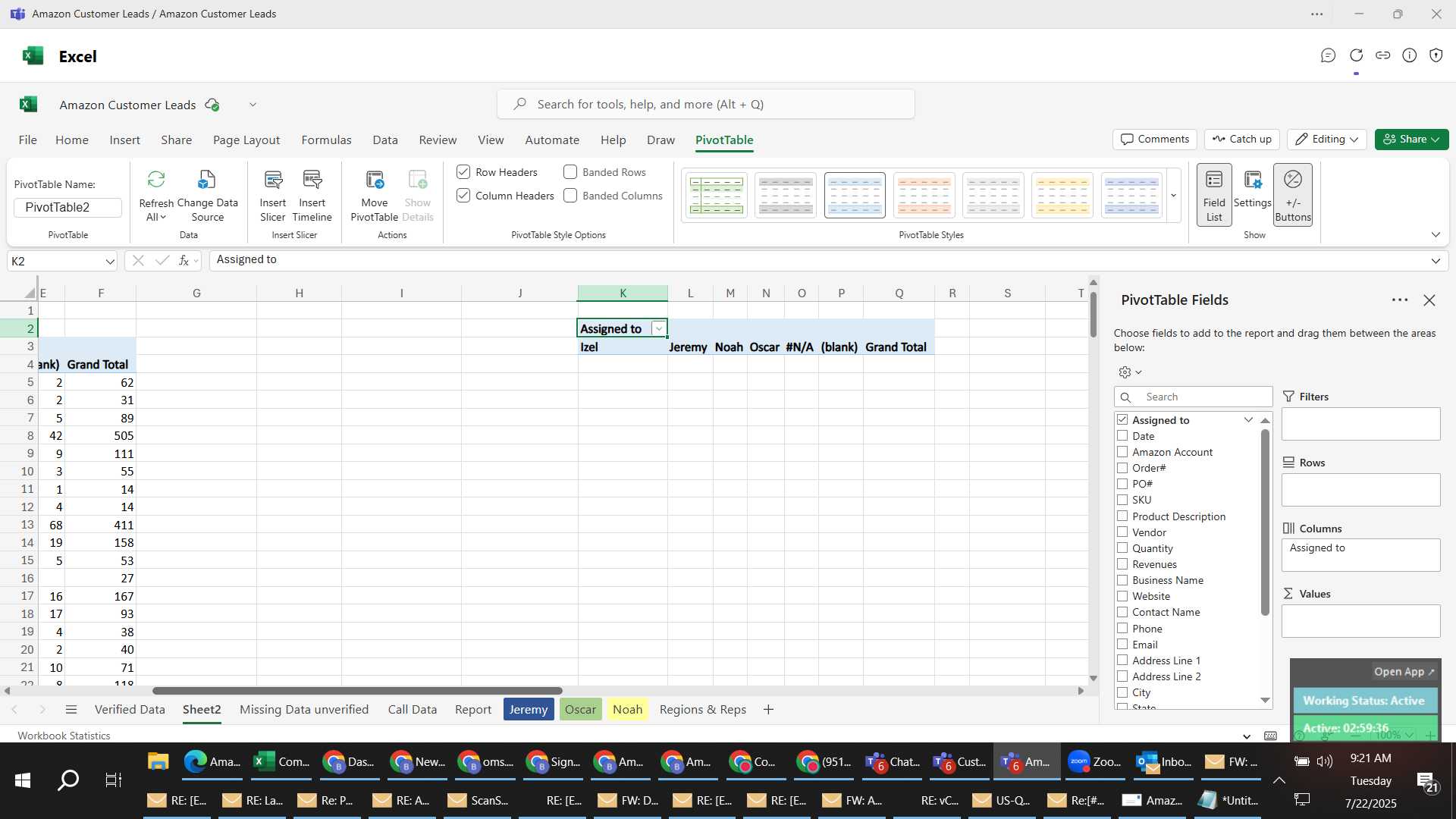Click the Comments button
This screenshot has height=819, width=1456.
pos(1155,140)
